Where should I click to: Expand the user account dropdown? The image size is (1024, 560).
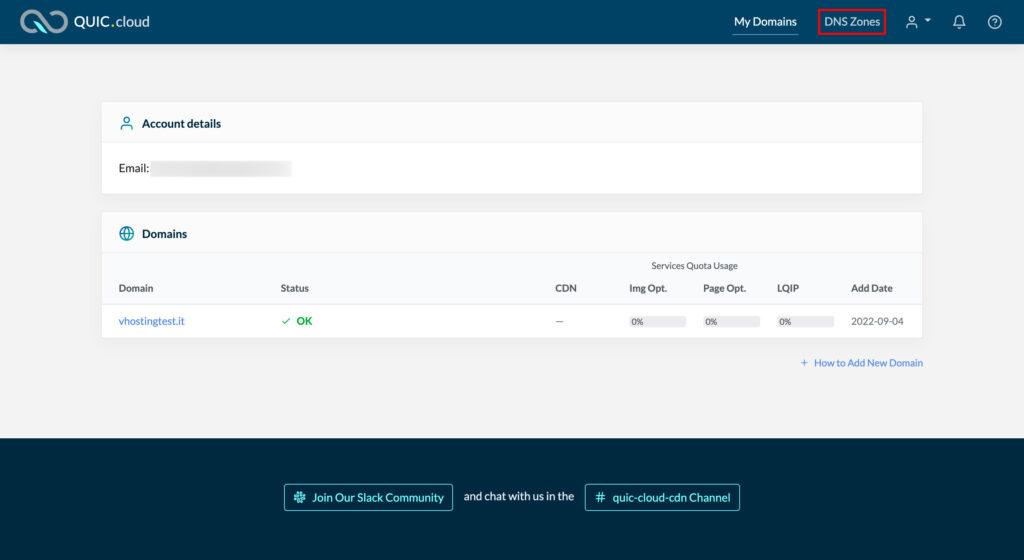918,22
